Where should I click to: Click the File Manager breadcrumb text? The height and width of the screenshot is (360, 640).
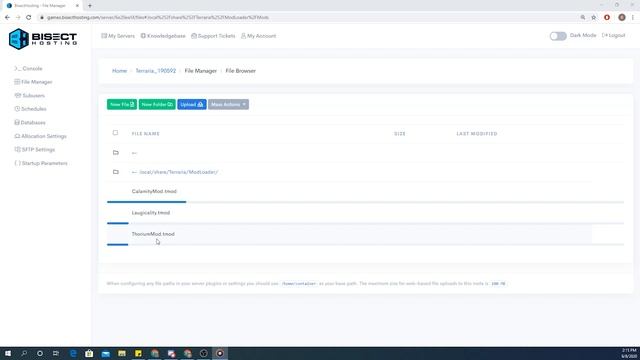pyautogui.click(x=200, y=71)
